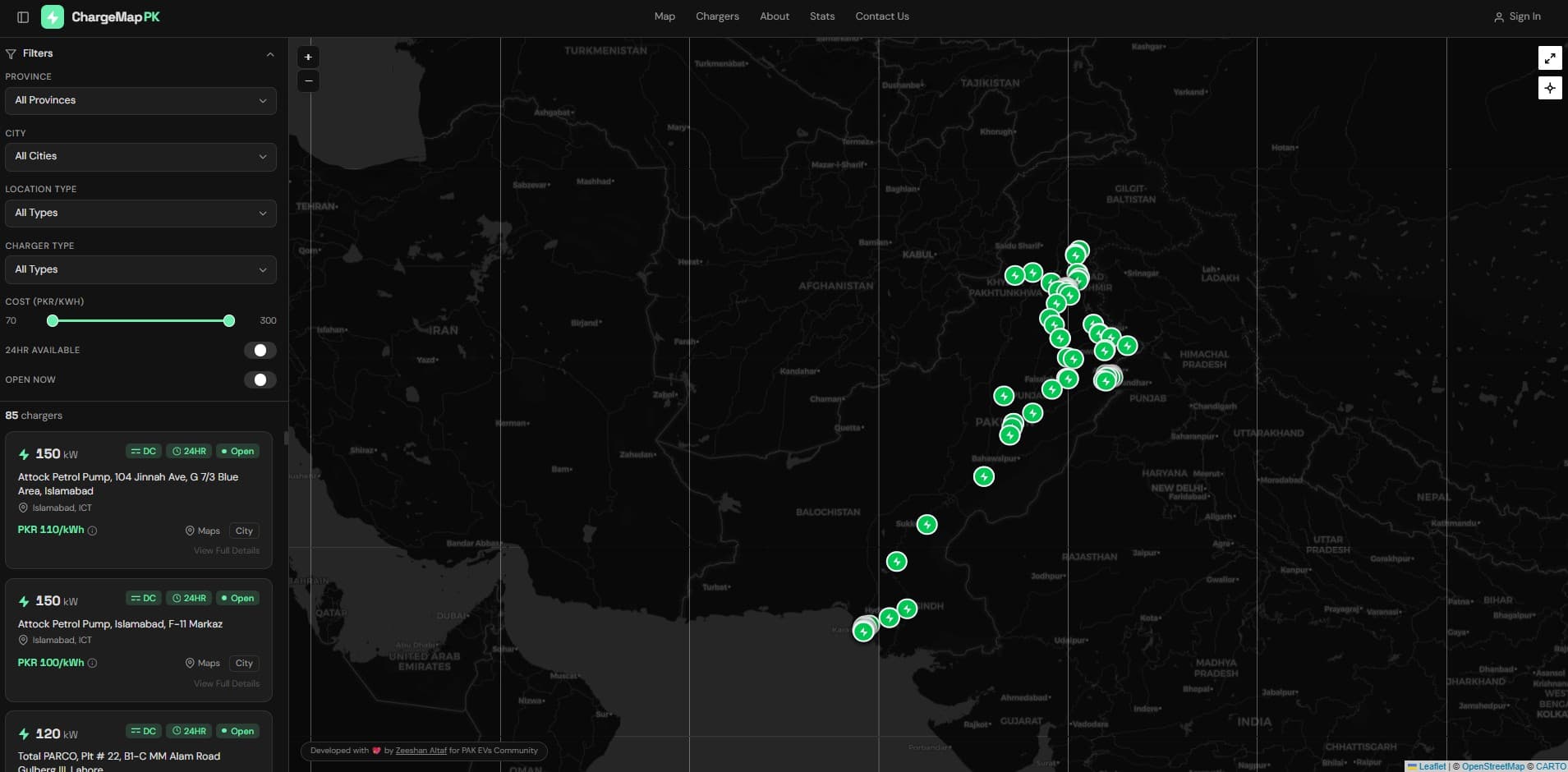Click Open badge on Total PARCO card

pyautogui.click(x=237, y=731)
